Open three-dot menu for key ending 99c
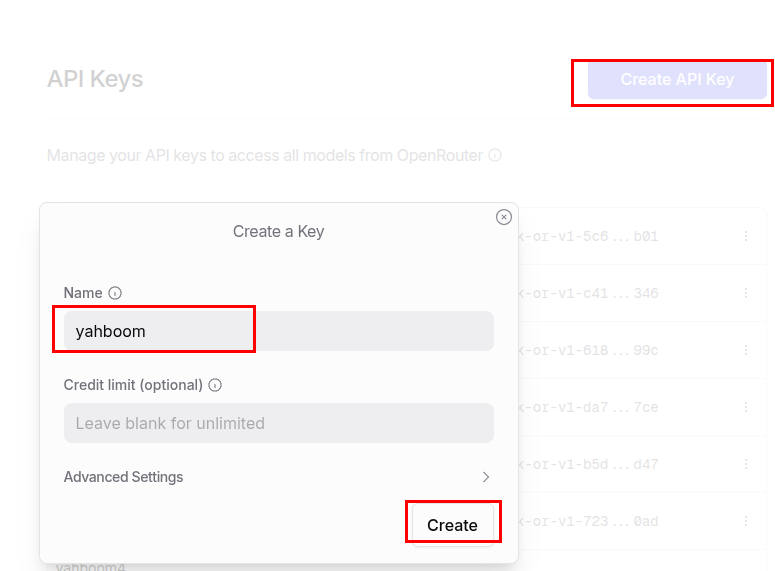The width and height of the screenshot is (775, 571). click(746, 350)
